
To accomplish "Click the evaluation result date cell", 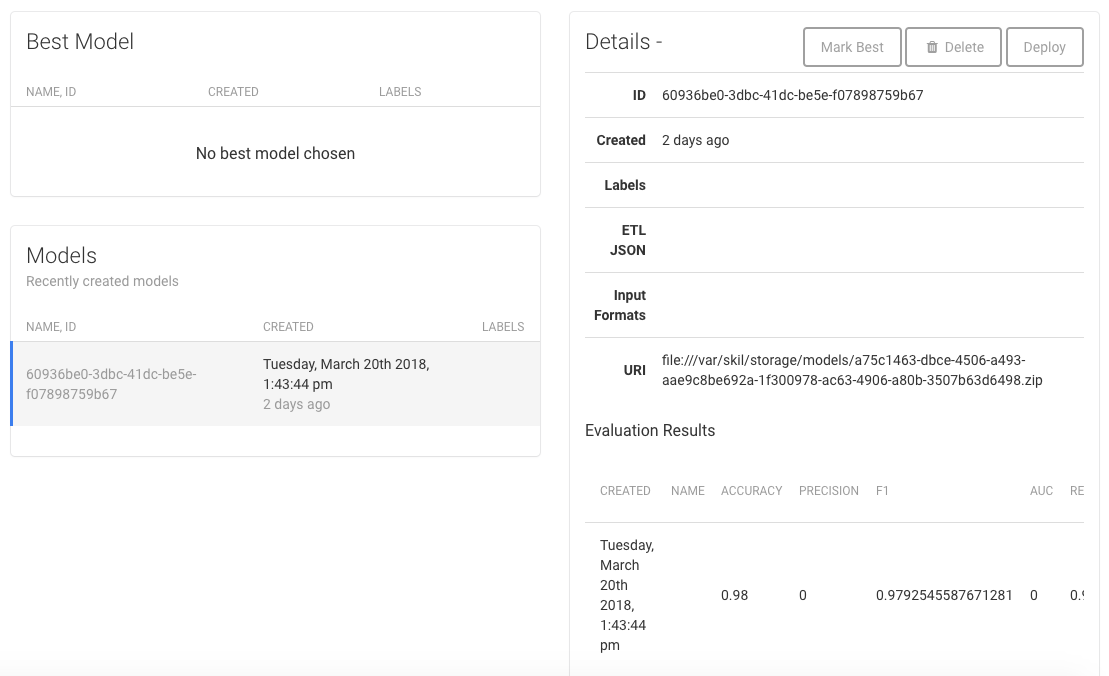I will 627,595.
